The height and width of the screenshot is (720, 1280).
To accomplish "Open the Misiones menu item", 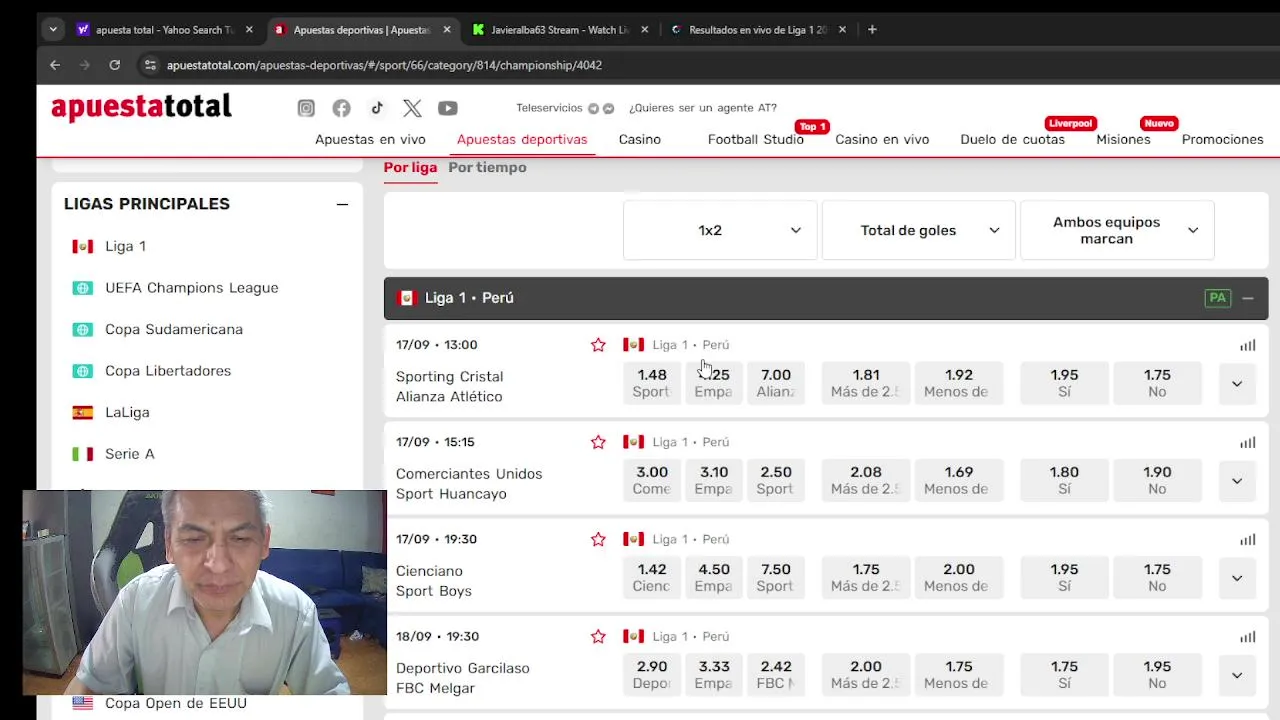I will click(1123, 139).
